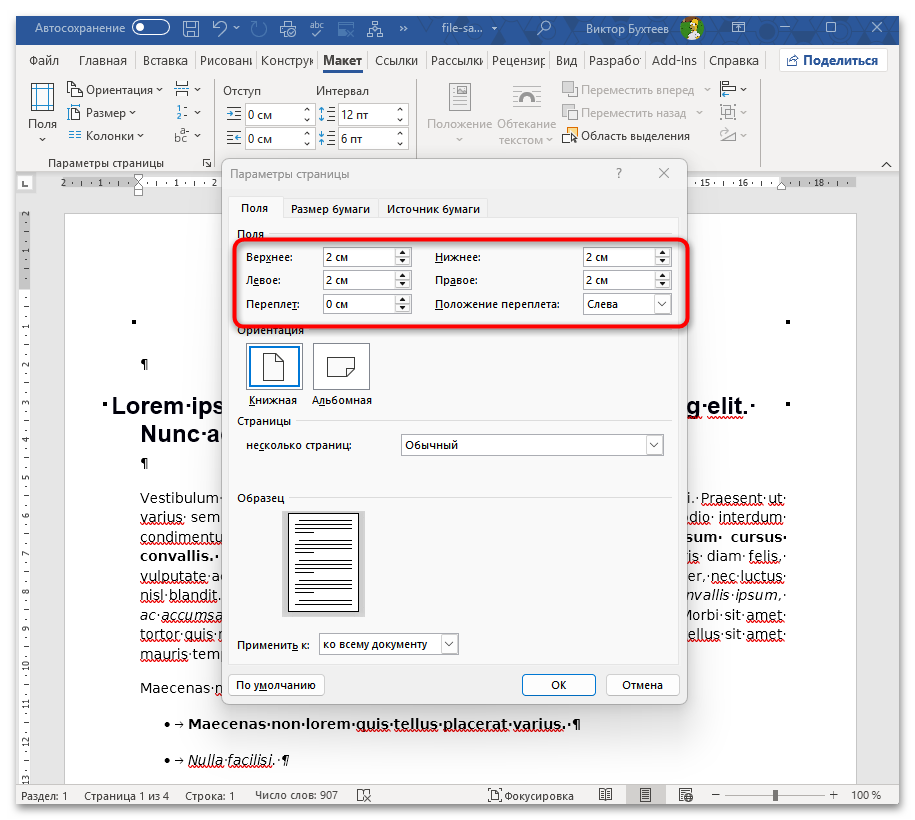Viewport: 915px width, 820px height.
Task: Select web layout view in status bar
Action: [685, 795]
